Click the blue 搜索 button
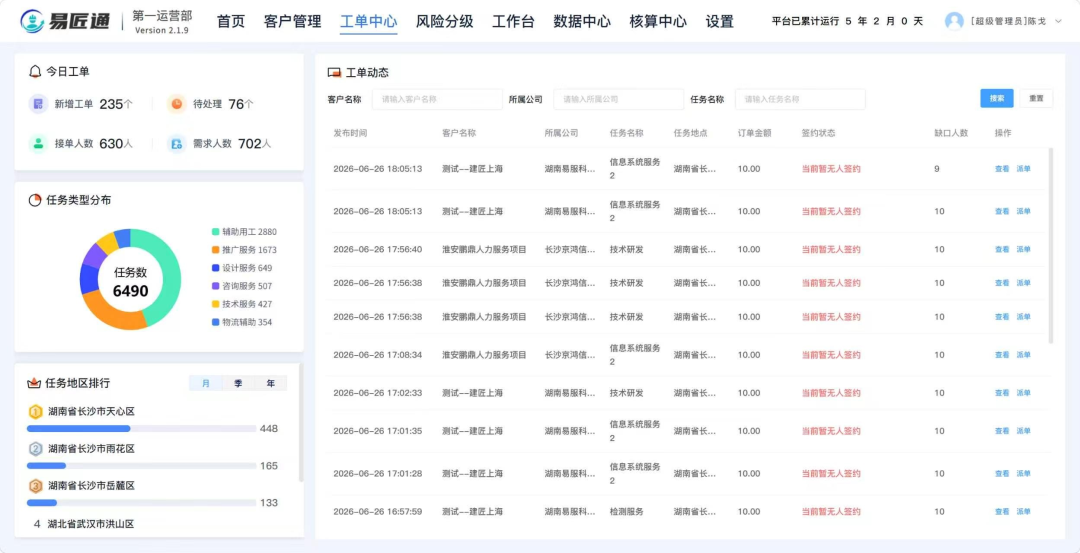The height and width of the screenshot is (553, 1080). coord(997,98)
